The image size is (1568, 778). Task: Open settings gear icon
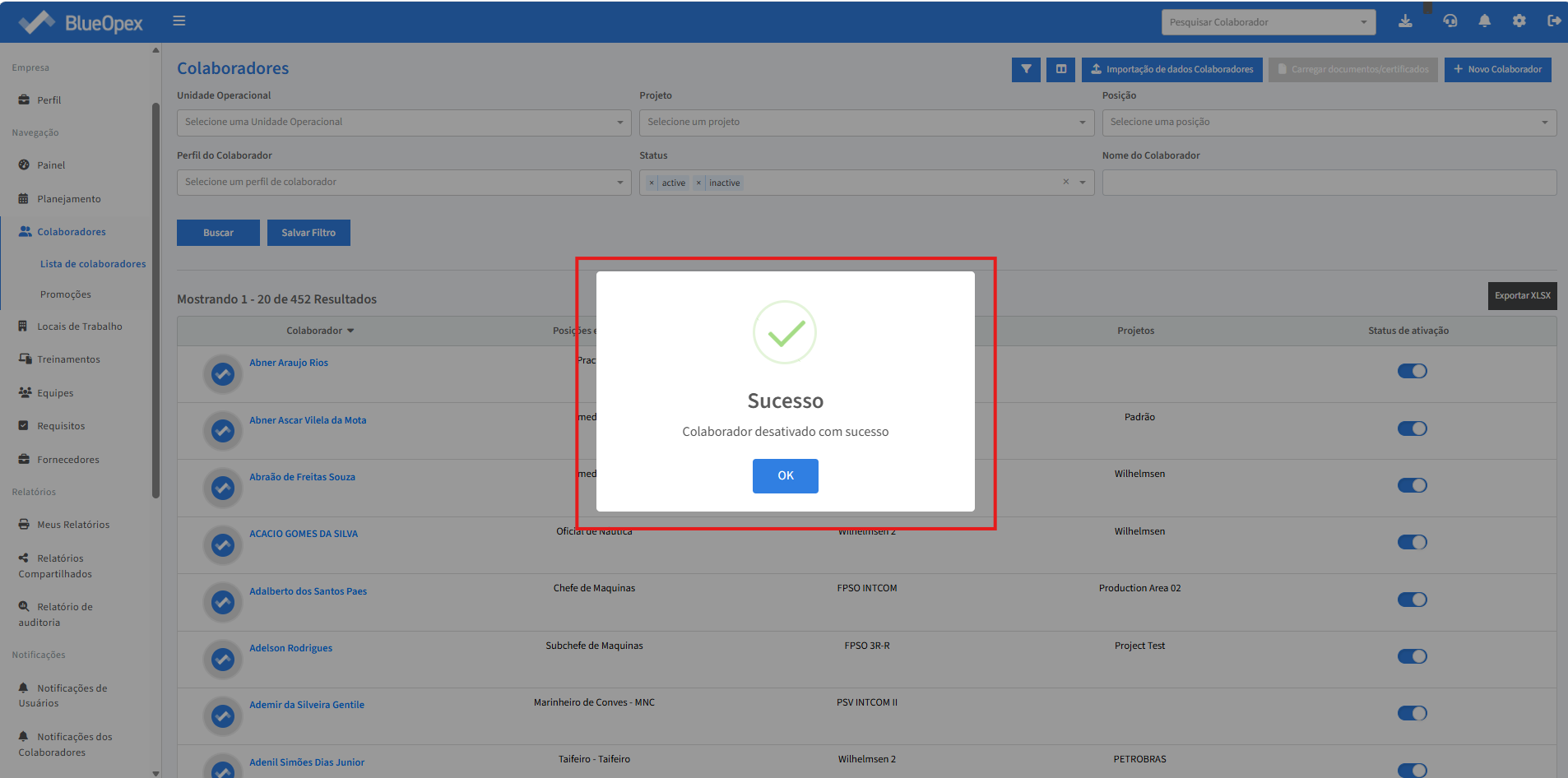(x=1519, y=21)
